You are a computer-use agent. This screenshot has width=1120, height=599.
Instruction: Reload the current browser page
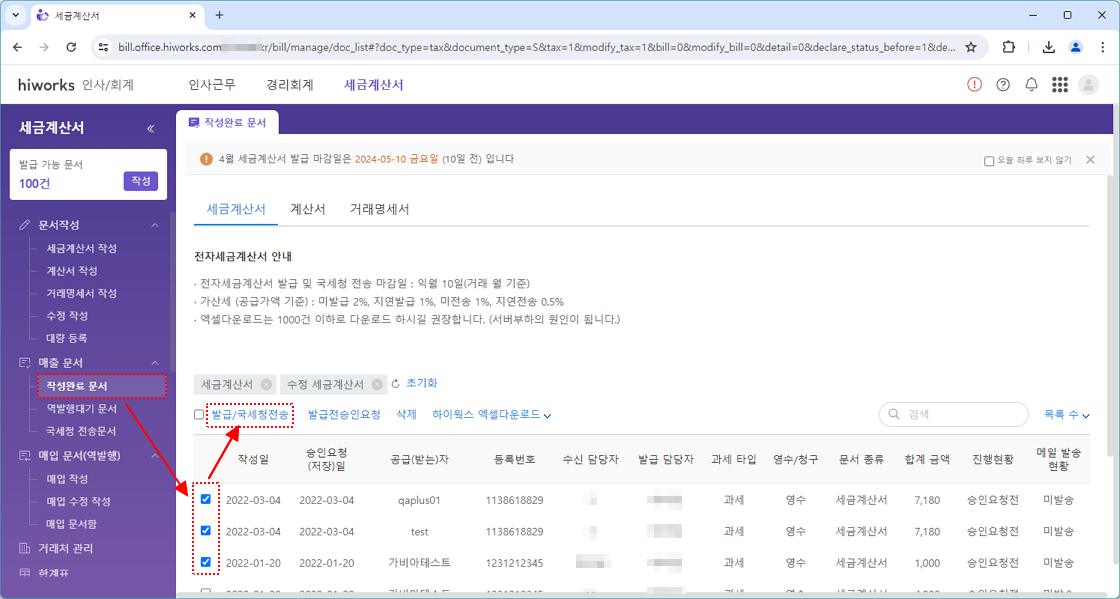point(71,47)
